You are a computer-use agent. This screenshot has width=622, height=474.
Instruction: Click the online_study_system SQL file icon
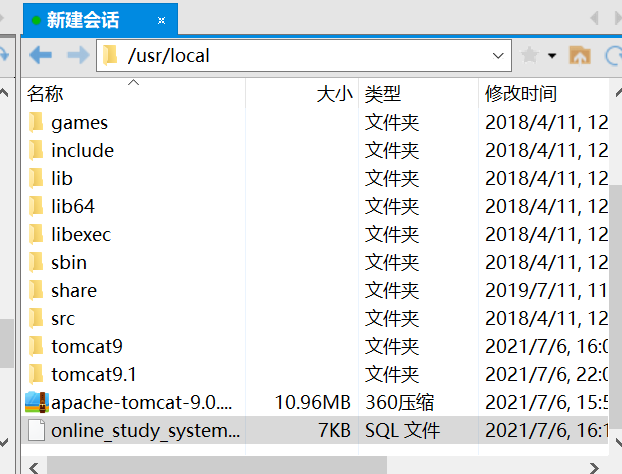pyautogui.click(x=36, y=430)
